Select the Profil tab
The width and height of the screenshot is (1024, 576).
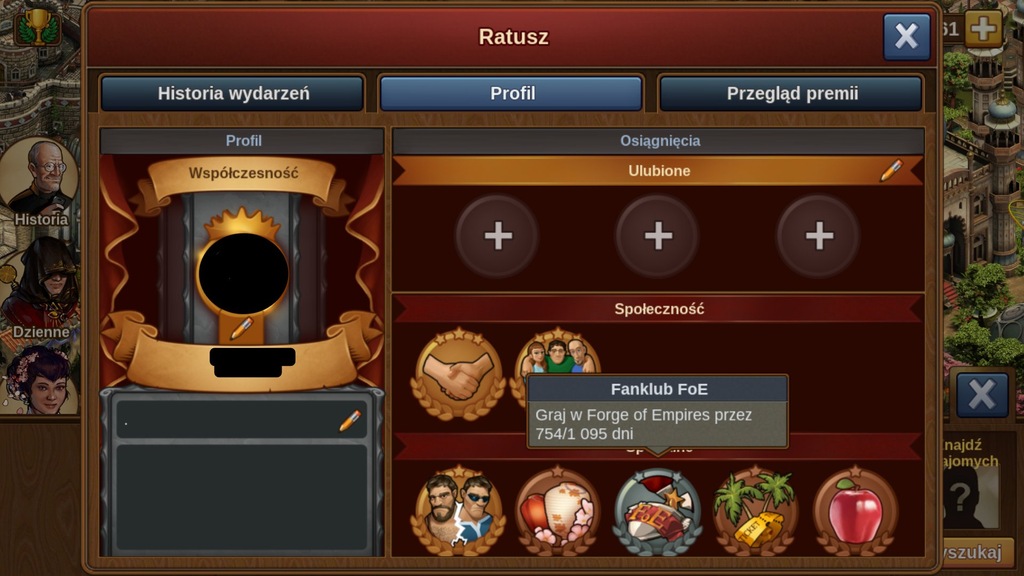pos(512,93)
